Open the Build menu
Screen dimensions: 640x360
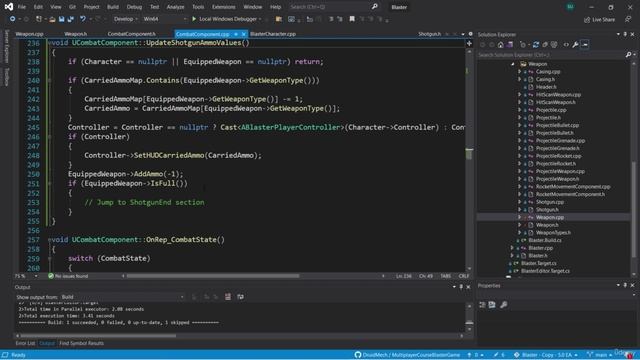(x=113, y=7)
